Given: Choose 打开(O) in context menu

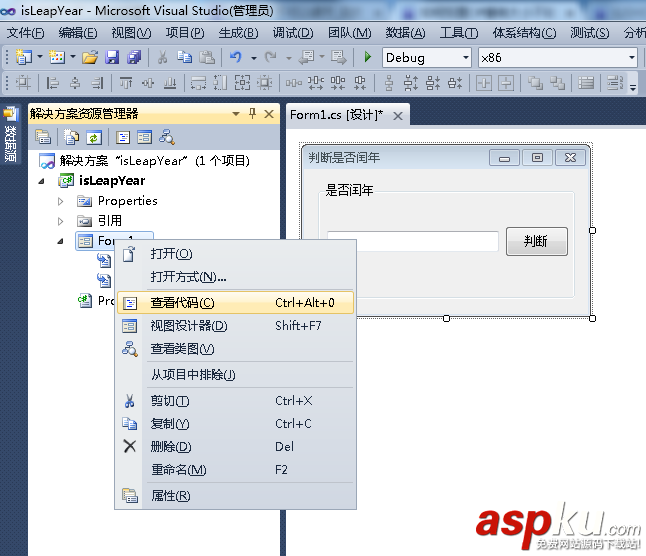Looking at the screenshot, I should (x=235, y=254).
